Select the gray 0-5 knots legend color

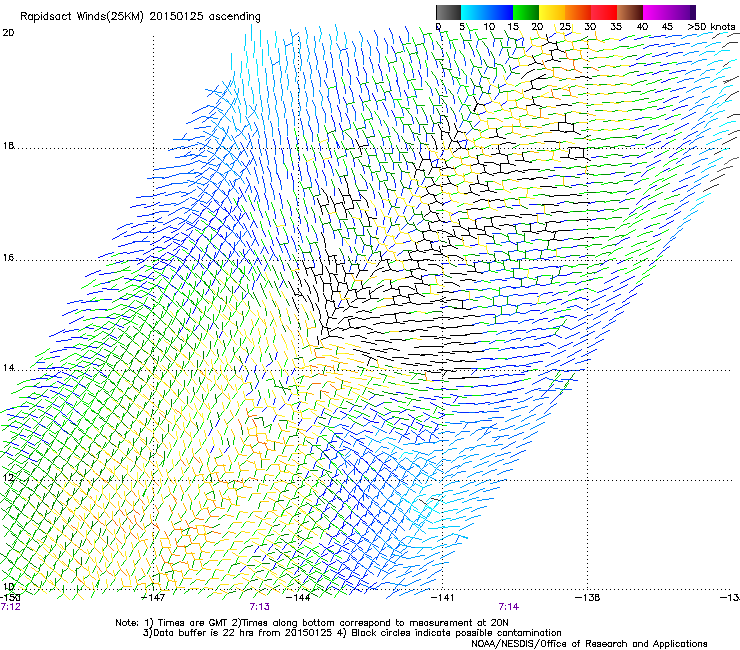click(x=448, y=12)
